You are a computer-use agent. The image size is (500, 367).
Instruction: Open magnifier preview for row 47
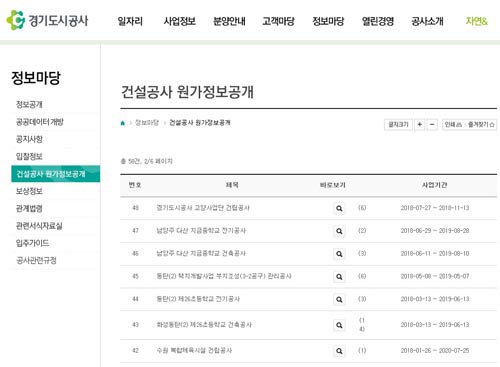point(339,231)
